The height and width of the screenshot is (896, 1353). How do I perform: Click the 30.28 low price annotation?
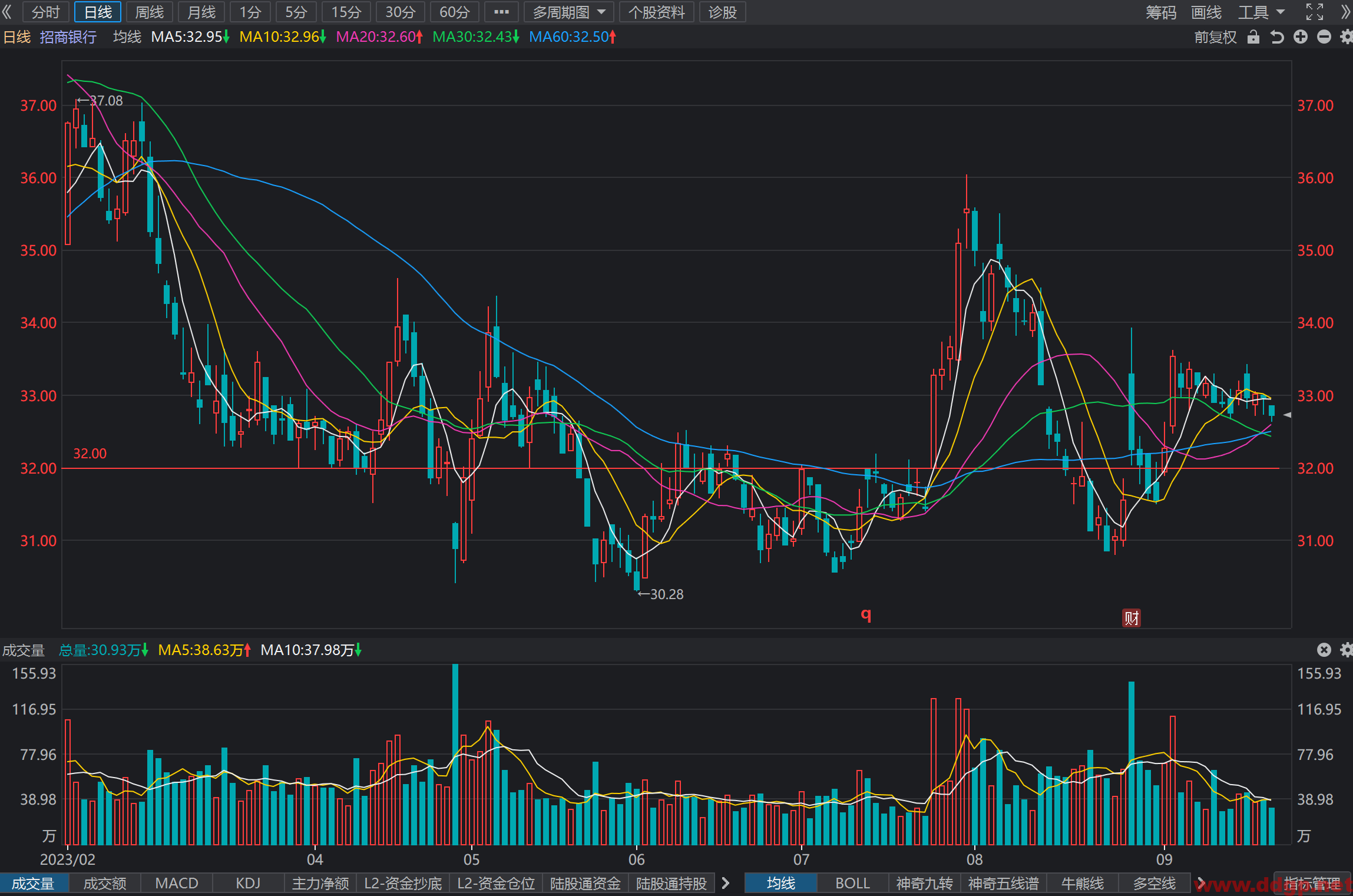(x=661, y=594)
